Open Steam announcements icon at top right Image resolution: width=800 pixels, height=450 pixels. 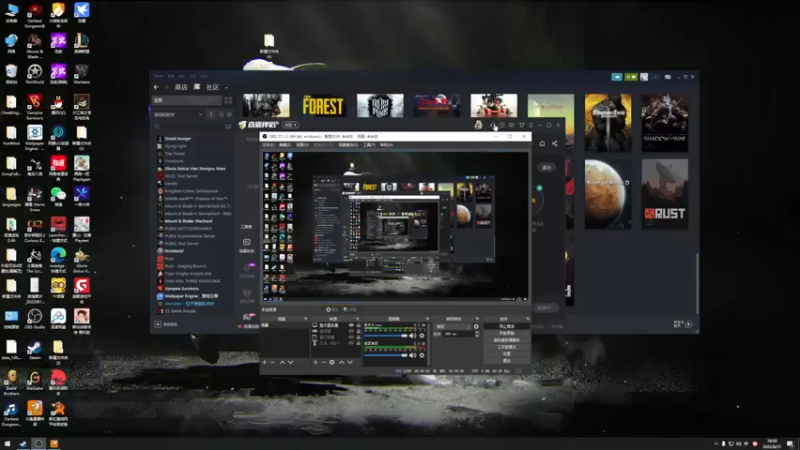(617, 77)
